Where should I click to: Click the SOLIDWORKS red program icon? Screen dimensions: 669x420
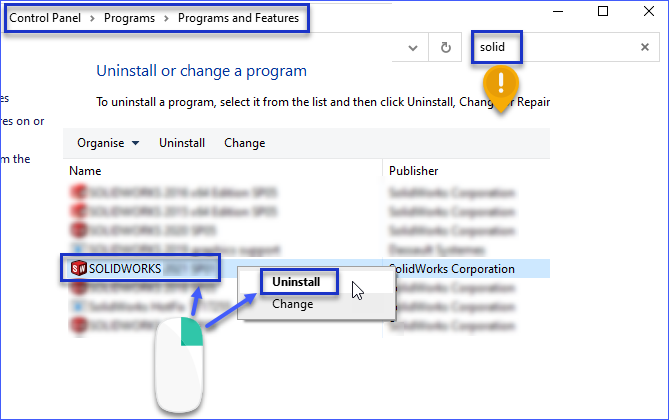pyautogui.click(x=78, y=268)
